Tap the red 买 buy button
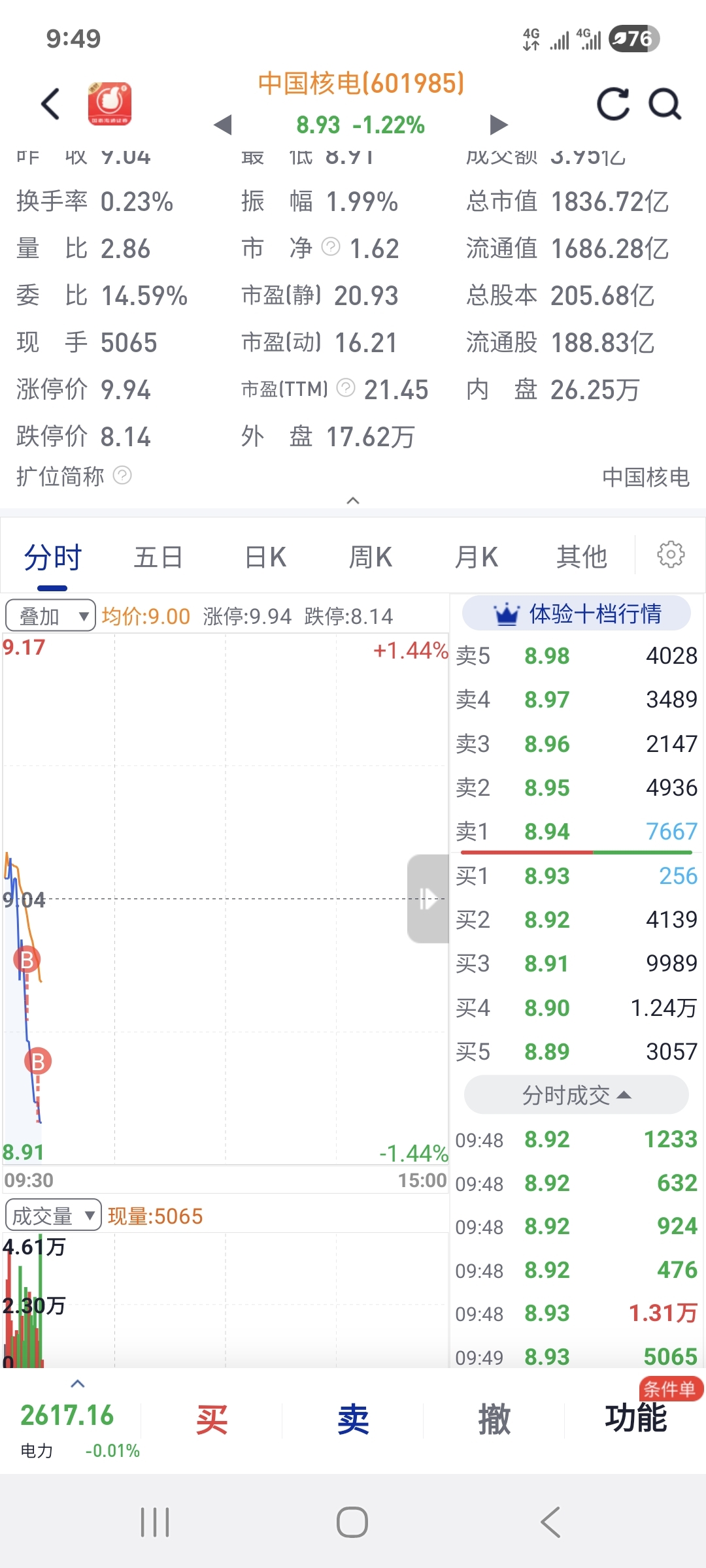This screenshot has height=1568, width=706. [x=212, y=1420]
